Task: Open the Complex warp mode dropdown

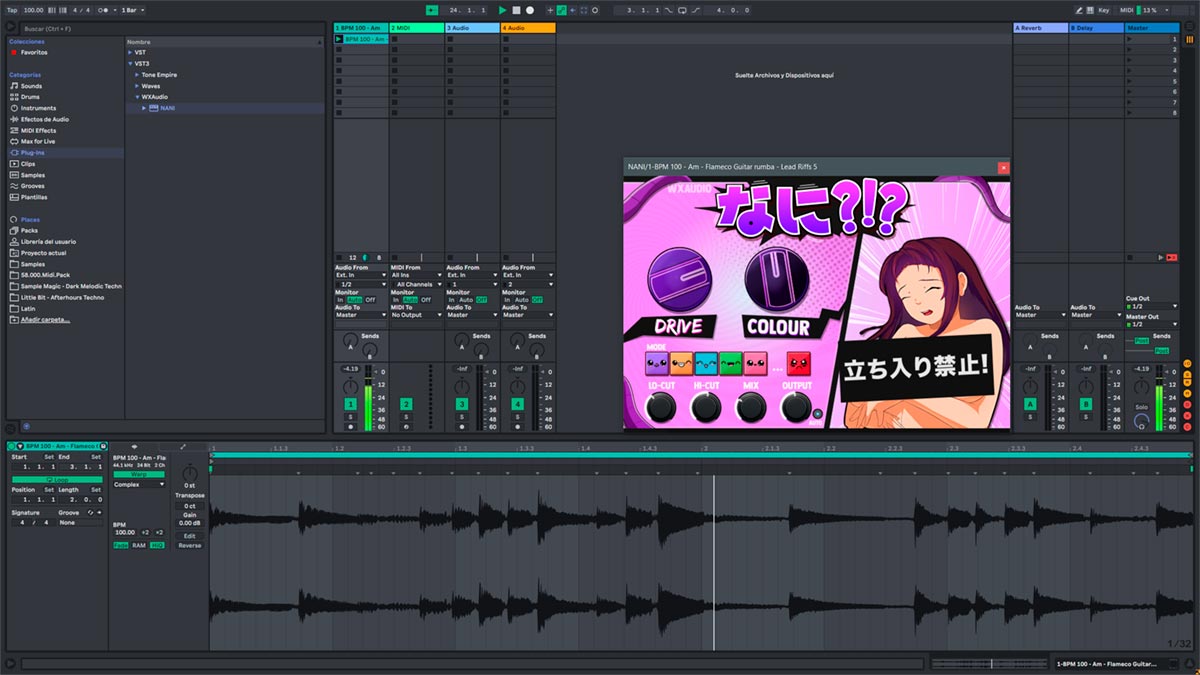Action: (139, 484)
